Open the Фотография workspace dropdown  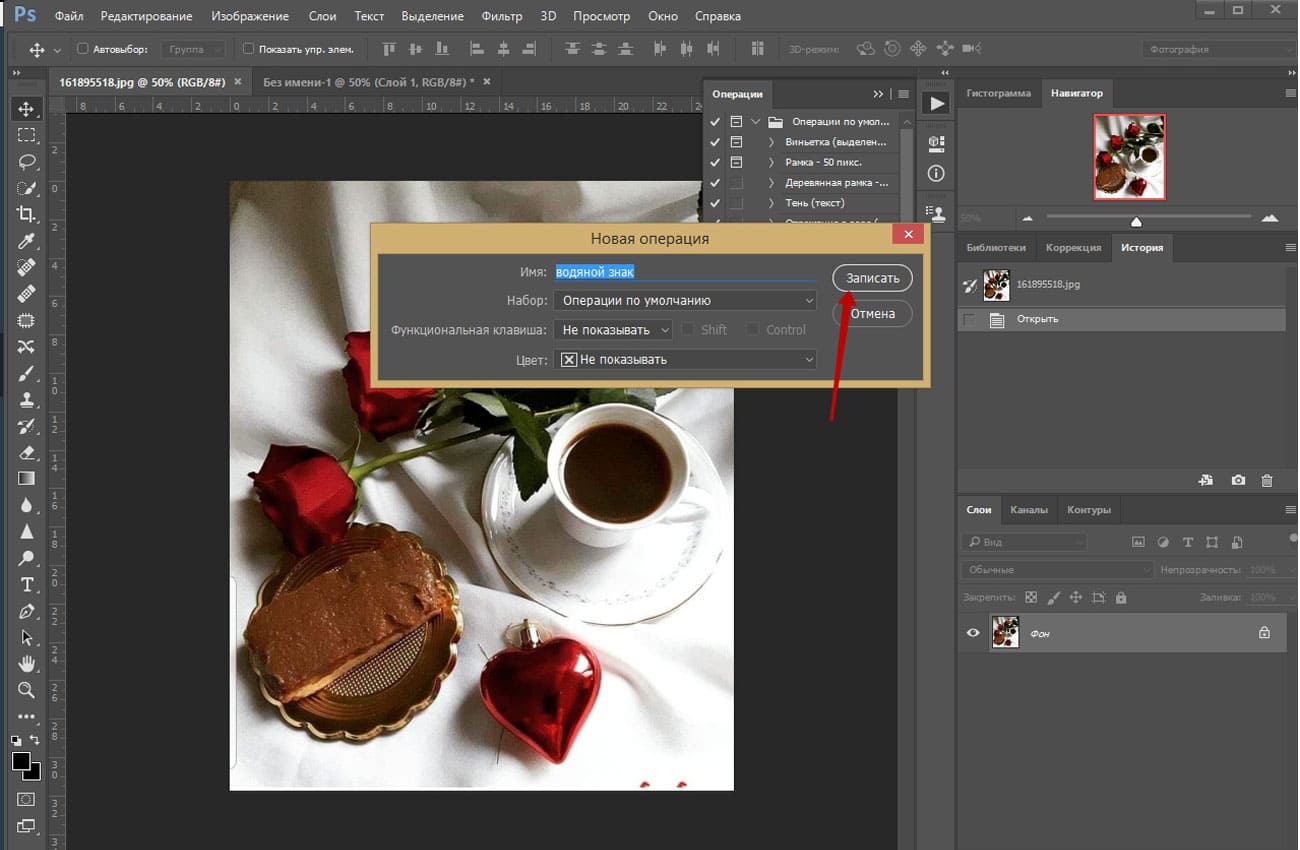1219,49
